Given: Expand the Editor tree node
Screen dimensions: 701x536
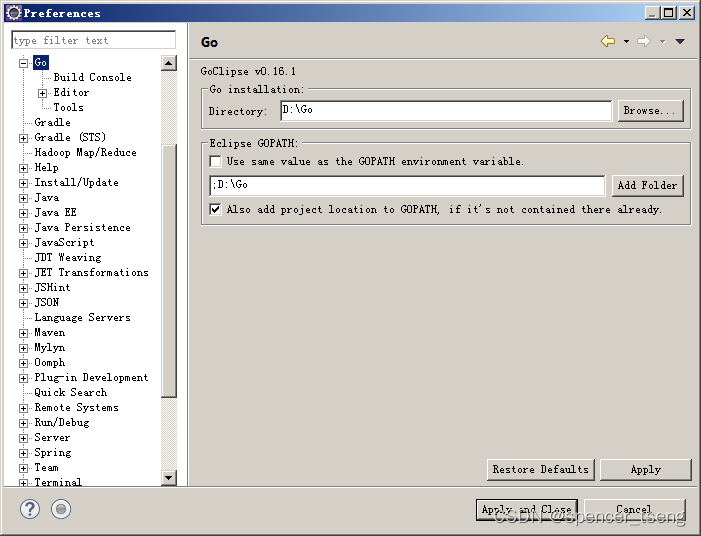Looking at the screenshot, I should click(42, 93).
